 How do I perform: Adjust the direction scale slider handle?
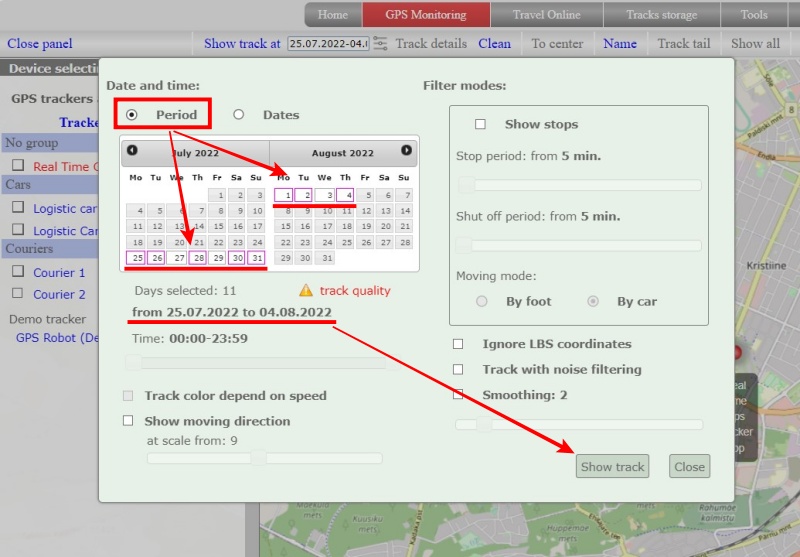(x=258, y=458)
